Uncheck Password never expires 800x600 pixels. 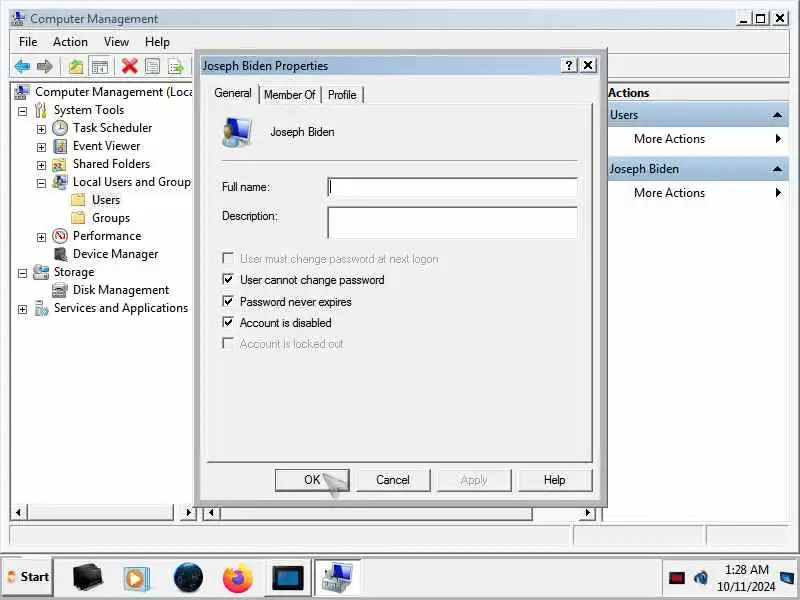click(228, 302)
